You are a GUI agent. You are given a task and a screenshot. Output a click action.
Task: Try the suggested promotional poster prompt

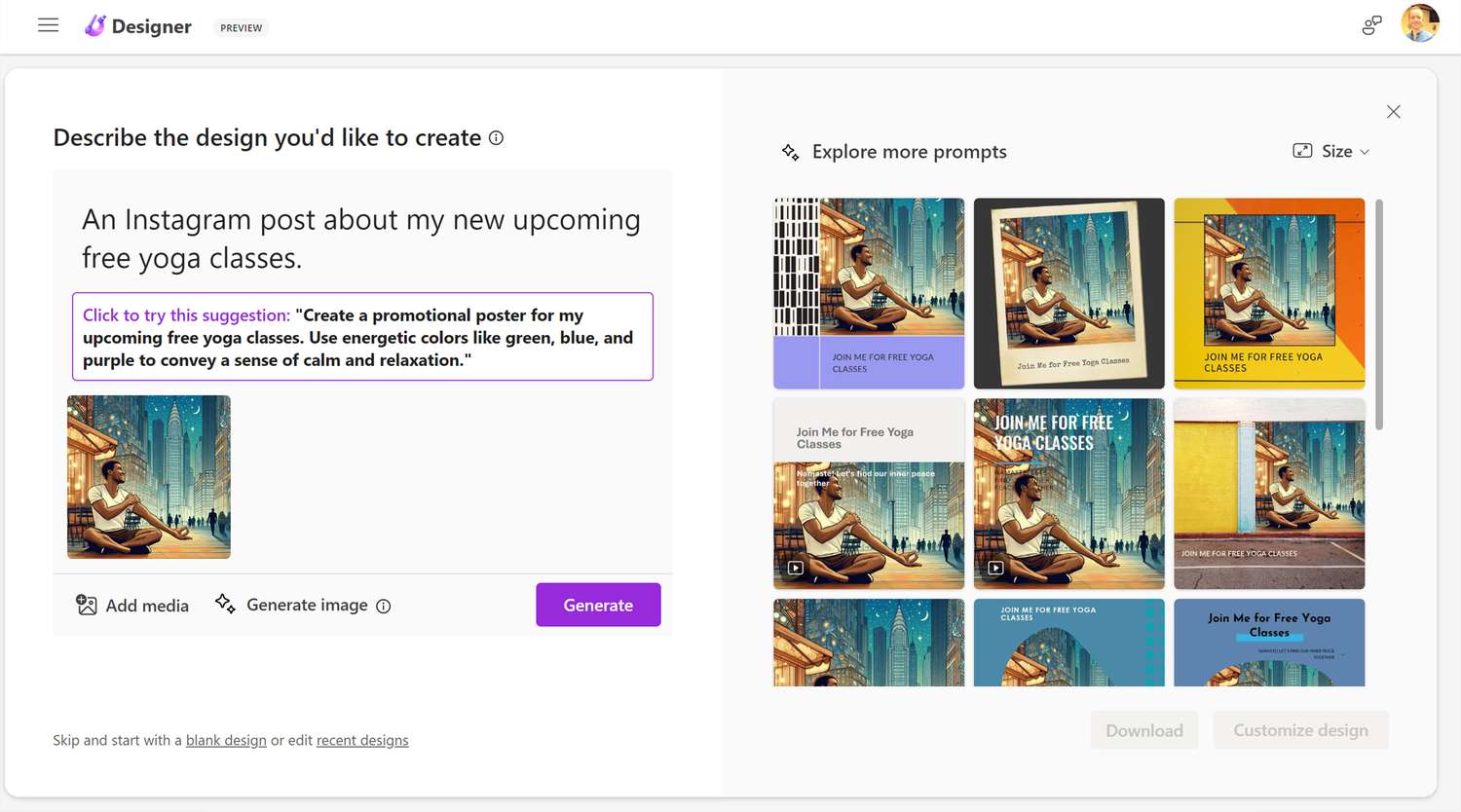pyautogui.click(x=362, y=337)
